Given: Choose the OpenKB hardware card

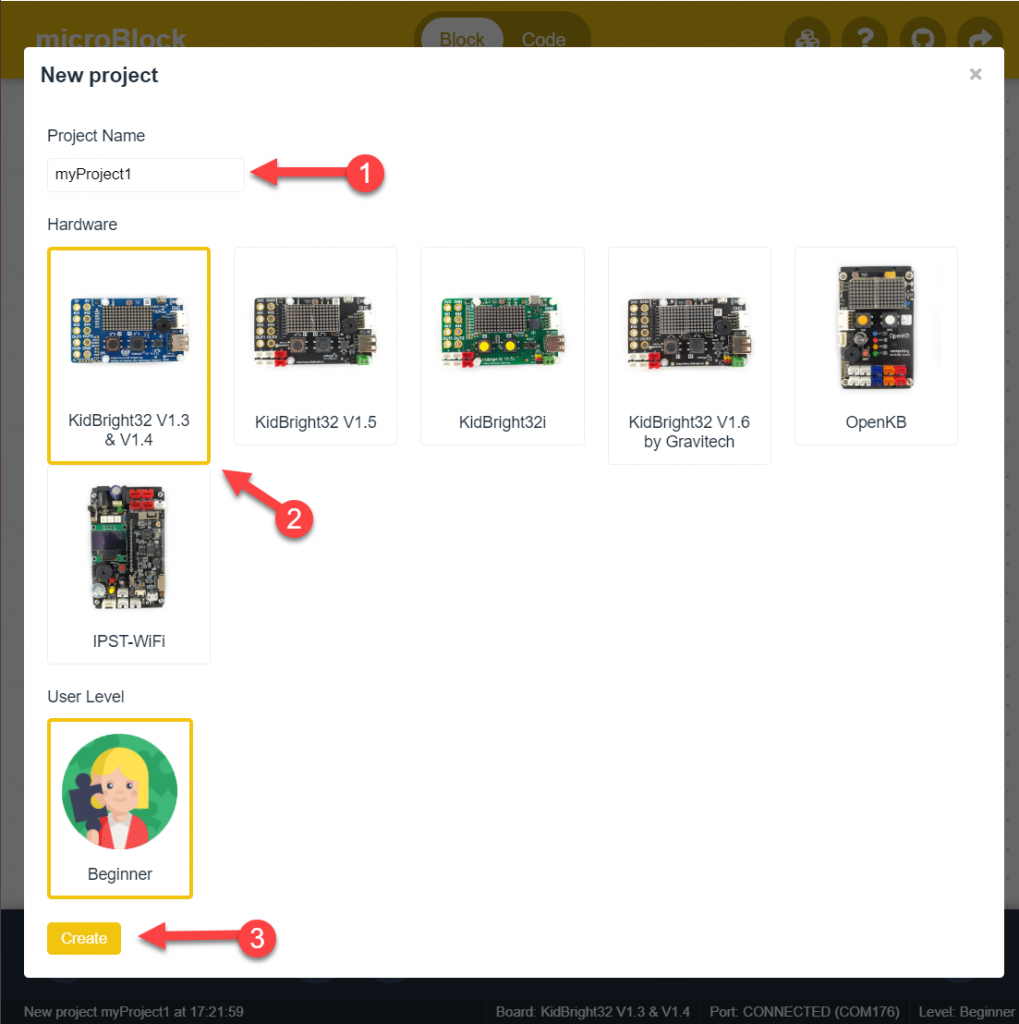Looking at the screenshot, I should tap(876, 346).
